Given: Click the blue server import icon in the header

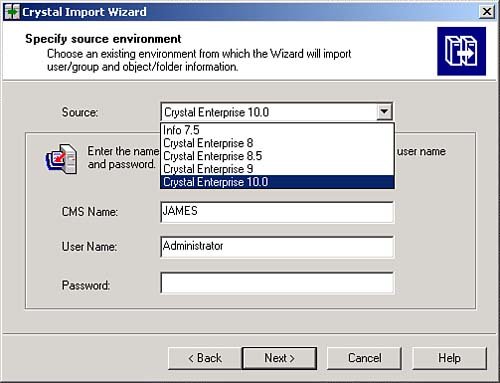Looking at the screenshot, I should (462, 51).
